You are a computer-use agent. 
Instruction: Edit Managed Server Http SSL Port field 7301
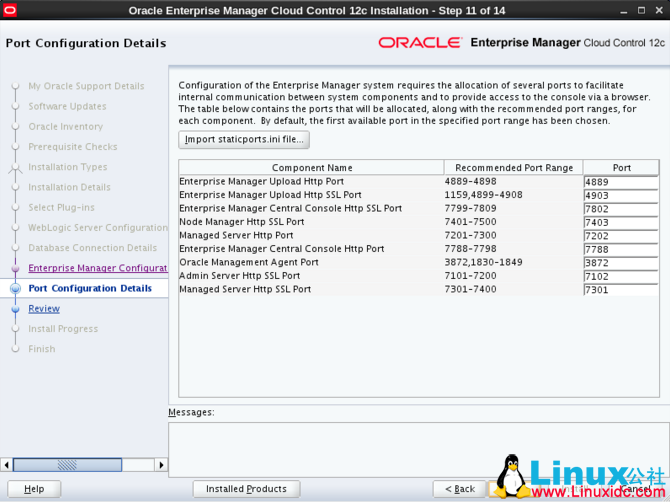point(620,290)
